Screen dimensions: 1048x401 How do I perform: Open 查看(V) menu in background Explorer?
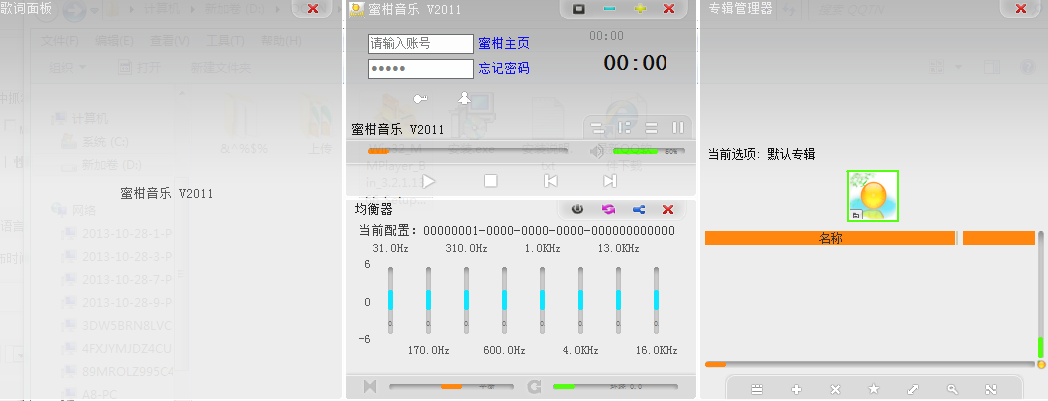[x=170, y=41]
